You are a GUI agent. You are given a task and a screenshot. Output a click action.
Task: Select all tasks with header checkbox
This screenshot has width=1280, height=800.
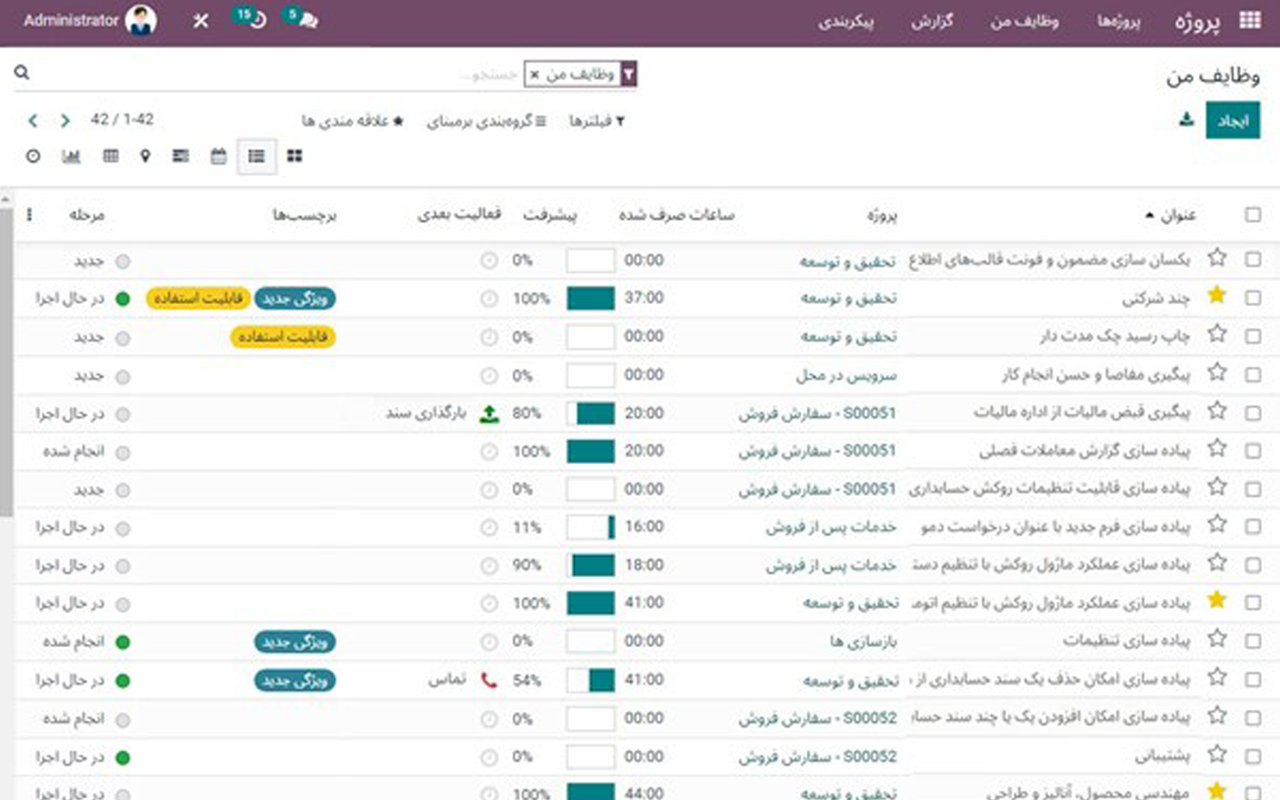1252,213
